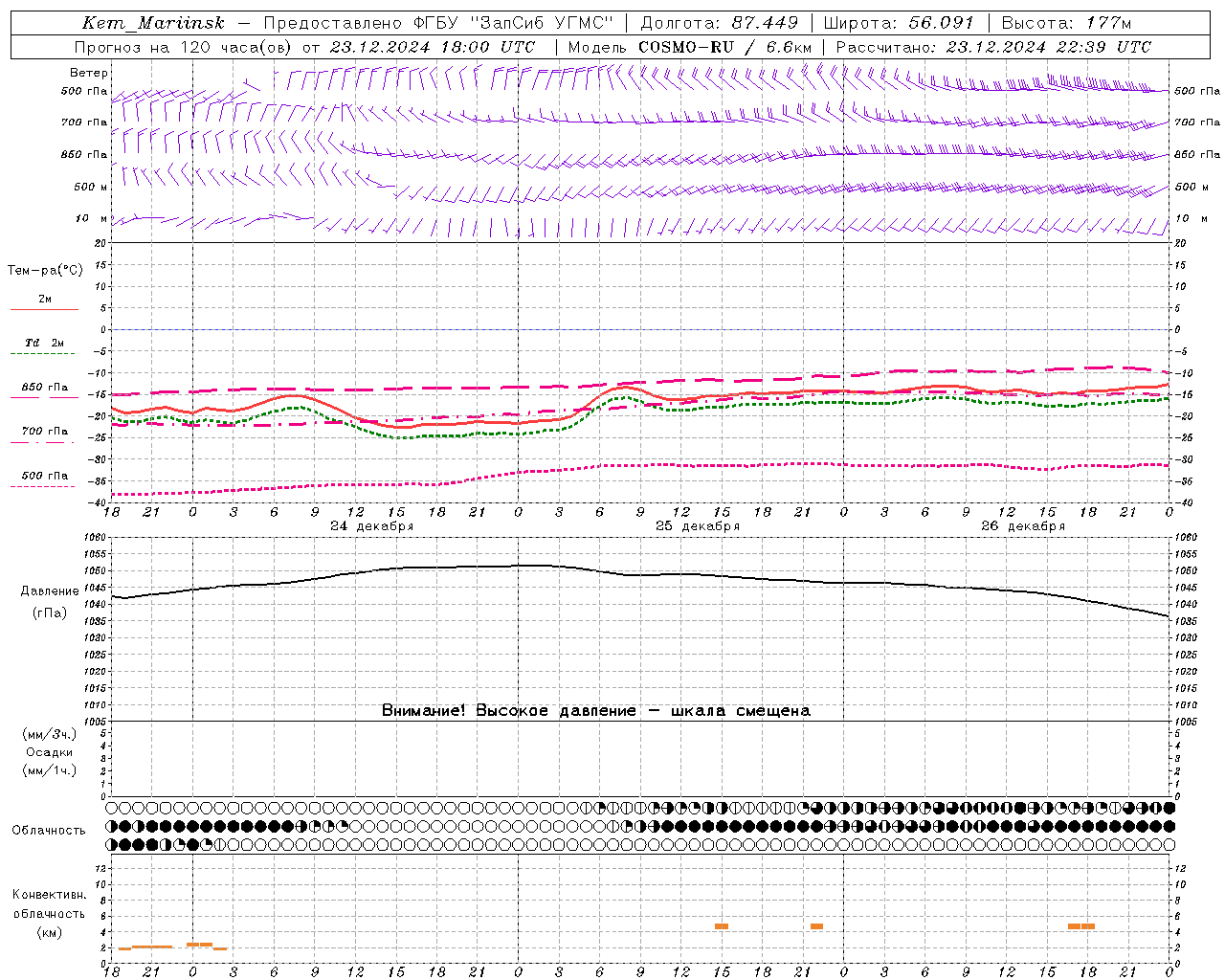Click the Давление pressure panel label
Image resolution: width=1225 pixels, height=980 pixels.
click(50, 591)
